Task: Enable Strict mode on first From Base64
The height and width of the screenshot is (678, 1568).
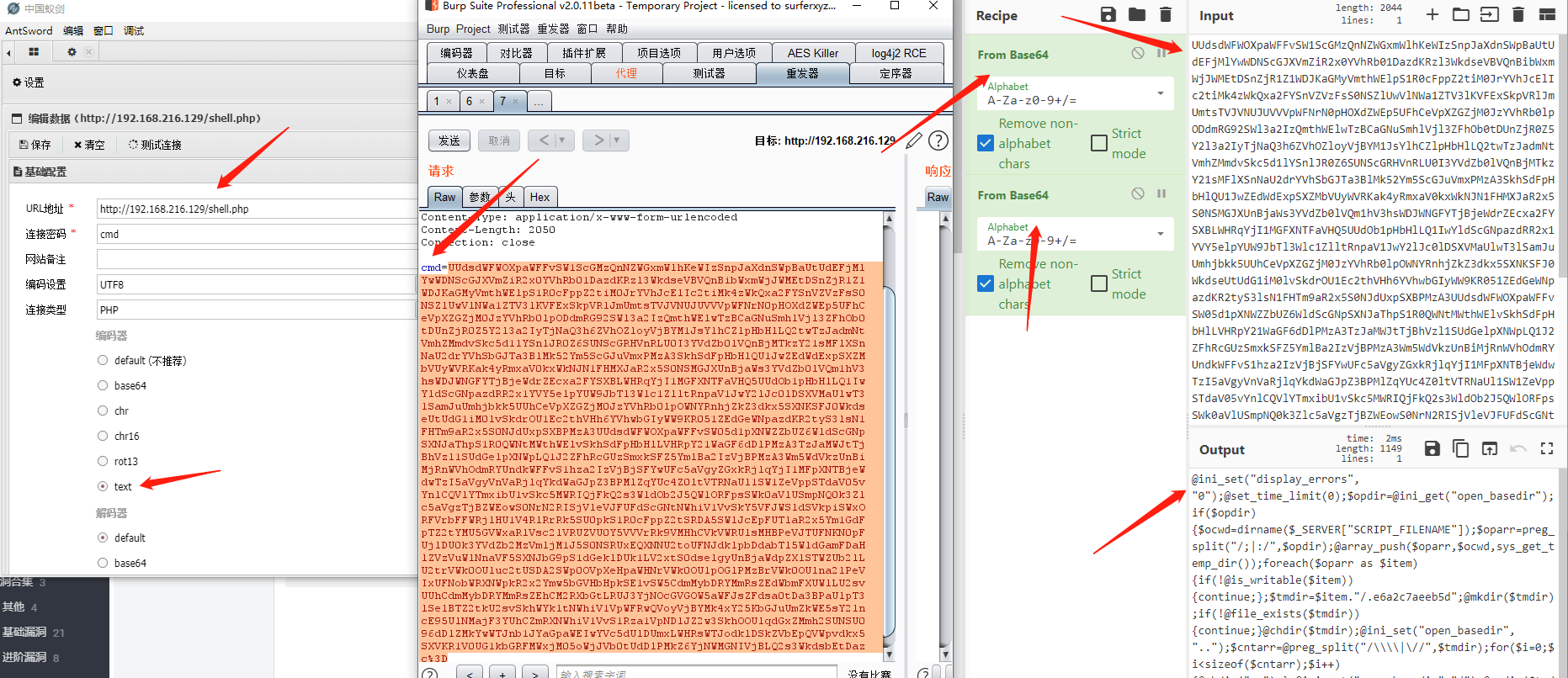Action: coord(1099,143)
